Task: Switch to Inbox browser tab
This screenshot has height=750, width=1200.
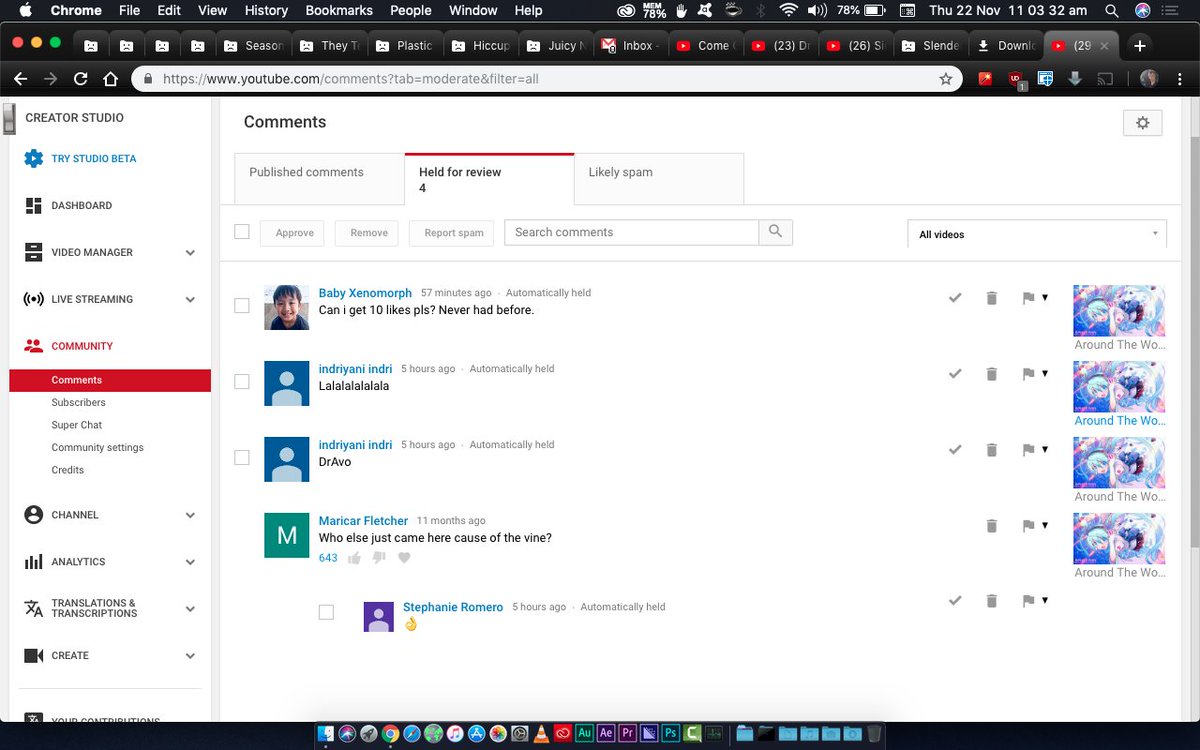Action: pyautogui.click(x=629, y=45)
